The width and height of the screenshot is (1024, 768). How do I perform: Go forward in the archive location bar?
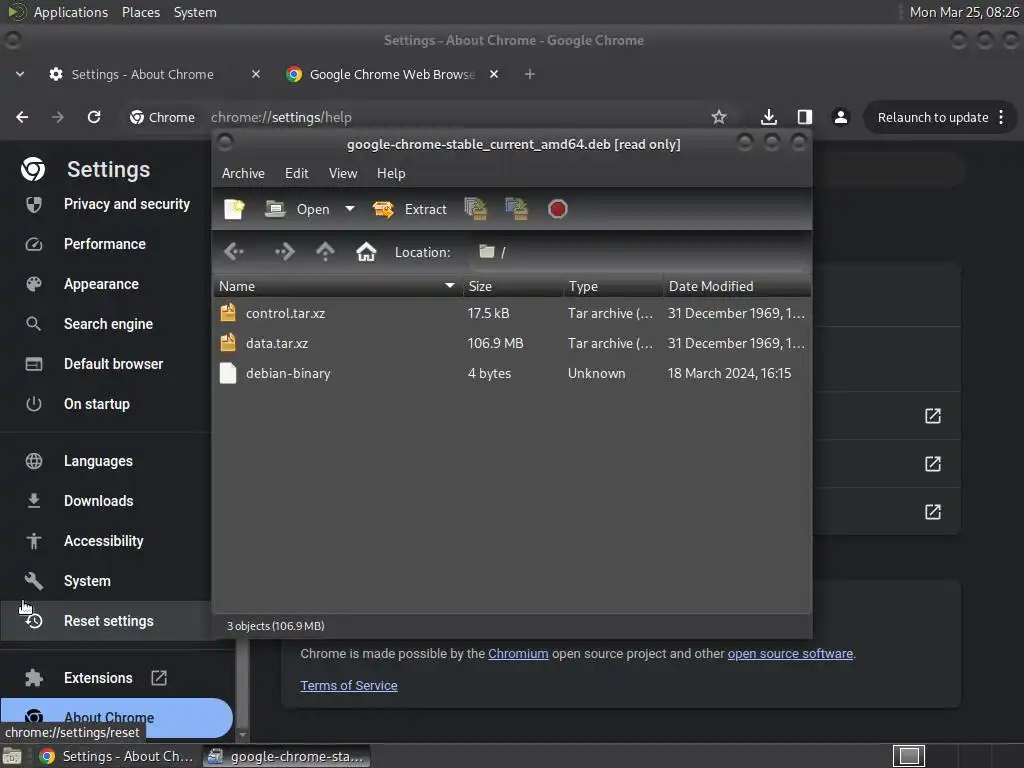285,252
